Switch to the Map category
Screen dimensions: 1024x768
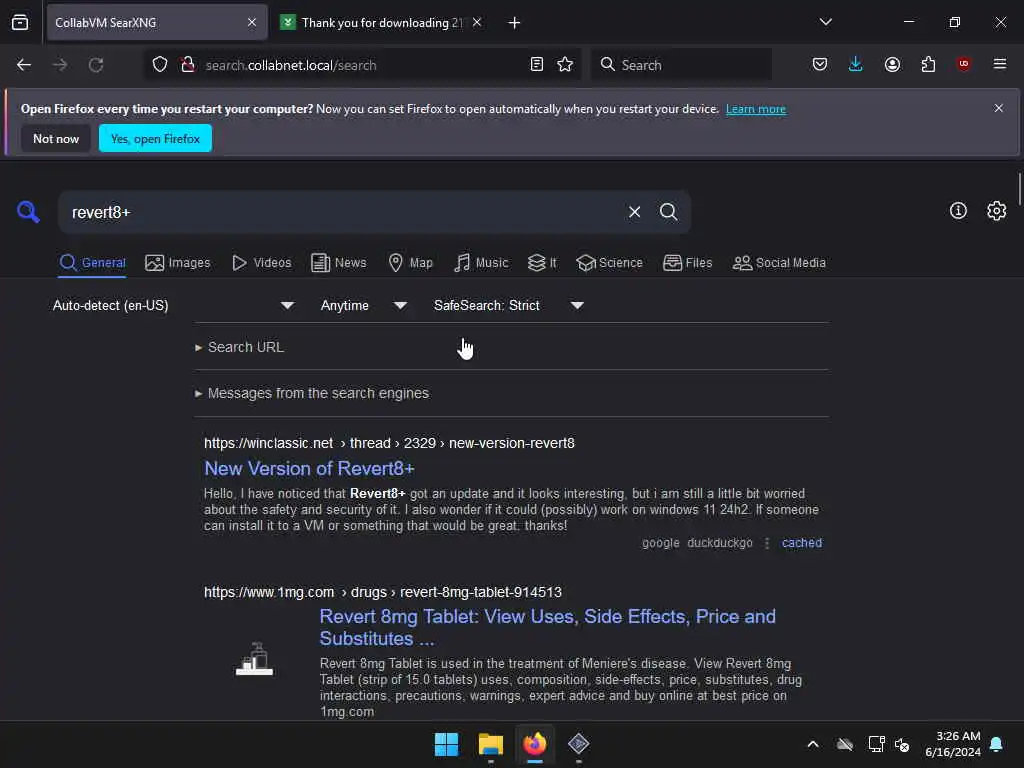tap(410, 263)
